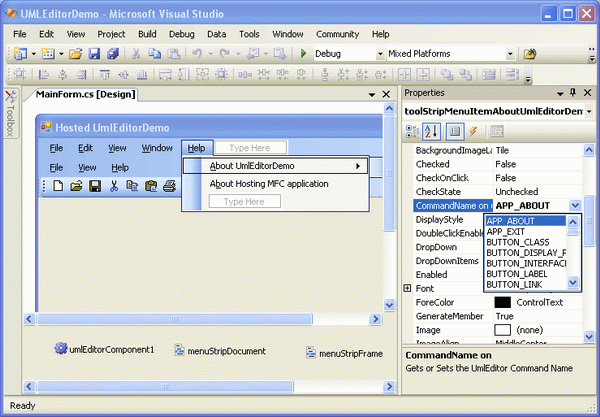Click the Undo toolbar icon
Viewport: 600px width, 417px height.
197,54
